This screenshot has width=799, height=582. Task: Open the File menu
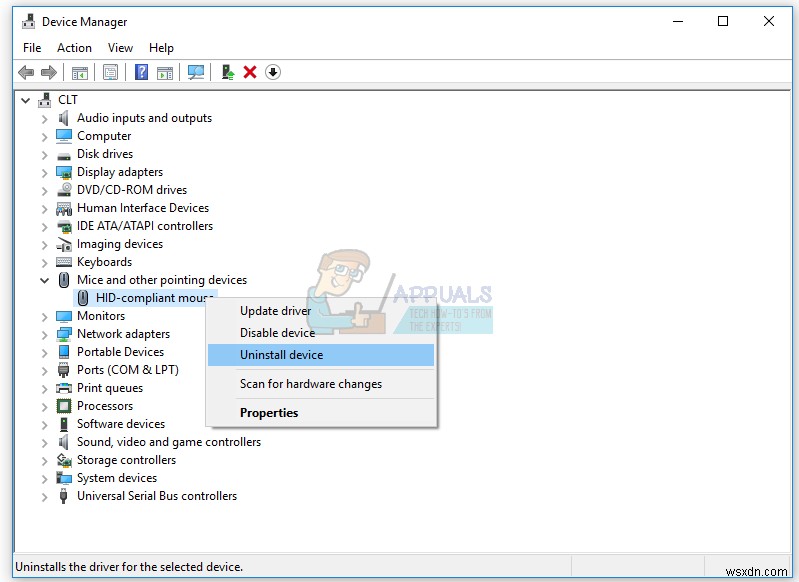[x=32, y=48]
